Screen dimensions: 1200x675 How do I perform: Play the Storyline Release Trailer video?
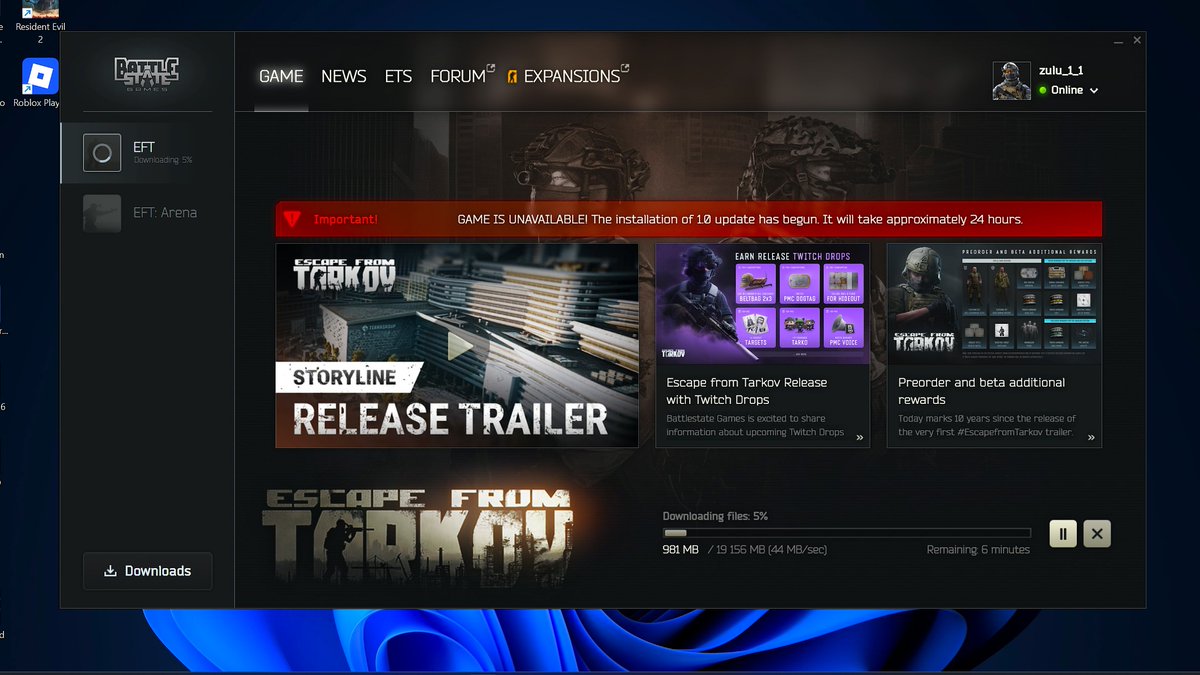(x=457, y=345)
